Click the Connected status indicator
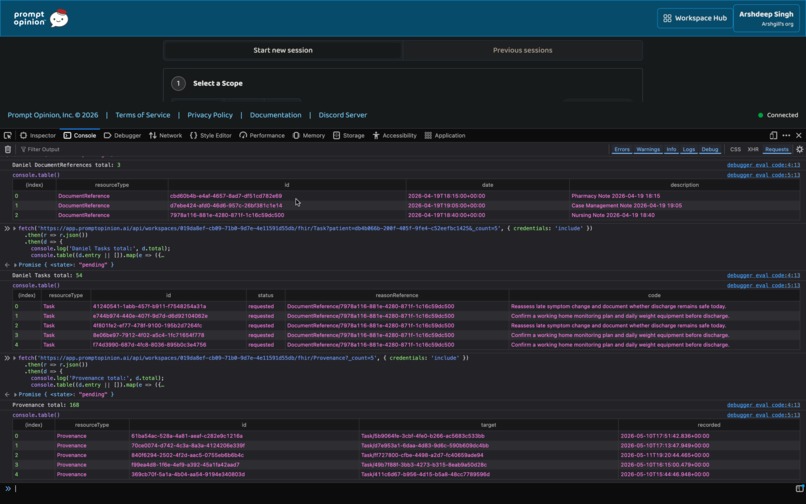806x504 pixels. pos(778,115)
